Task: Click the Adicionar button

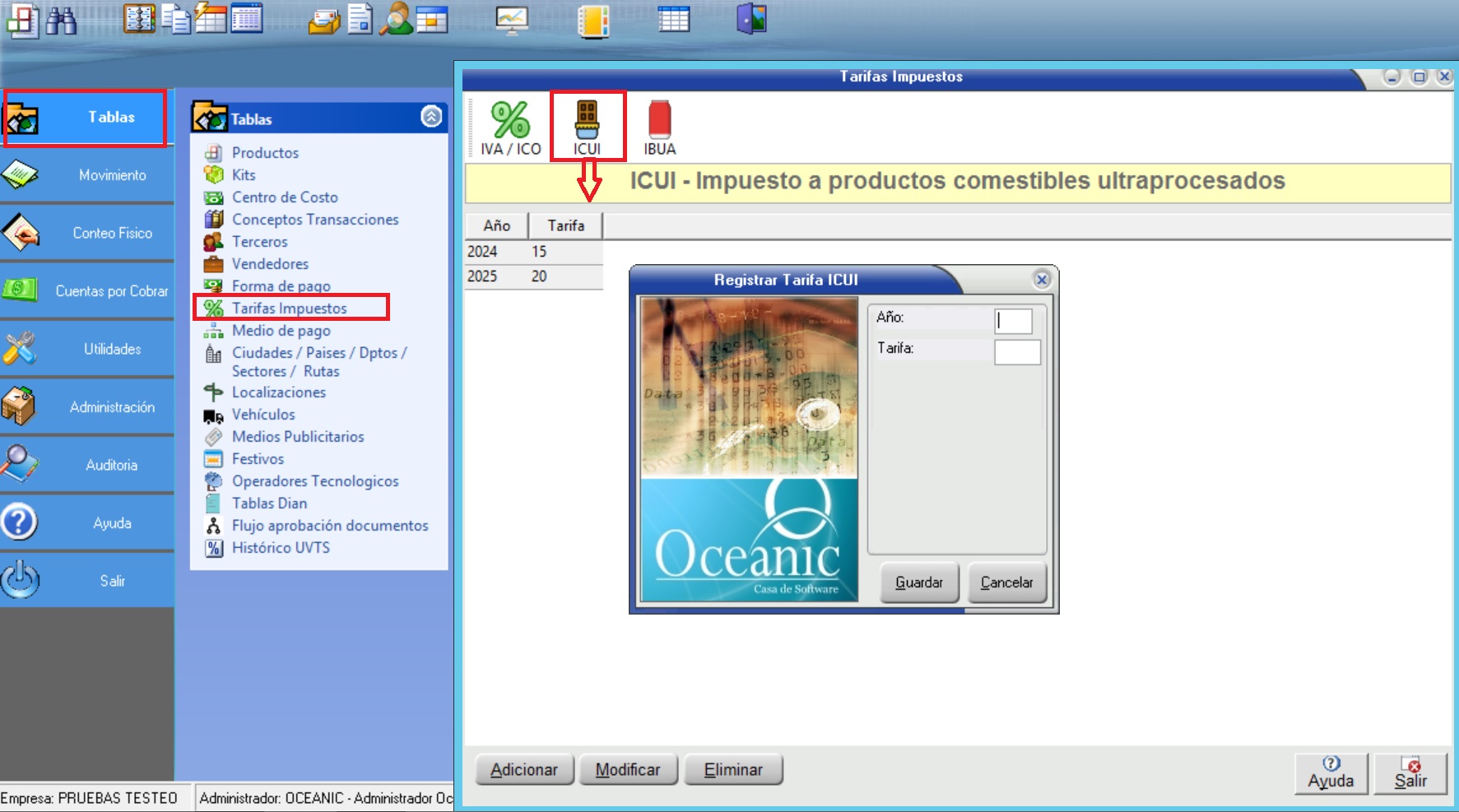Action: coord(524,770)
